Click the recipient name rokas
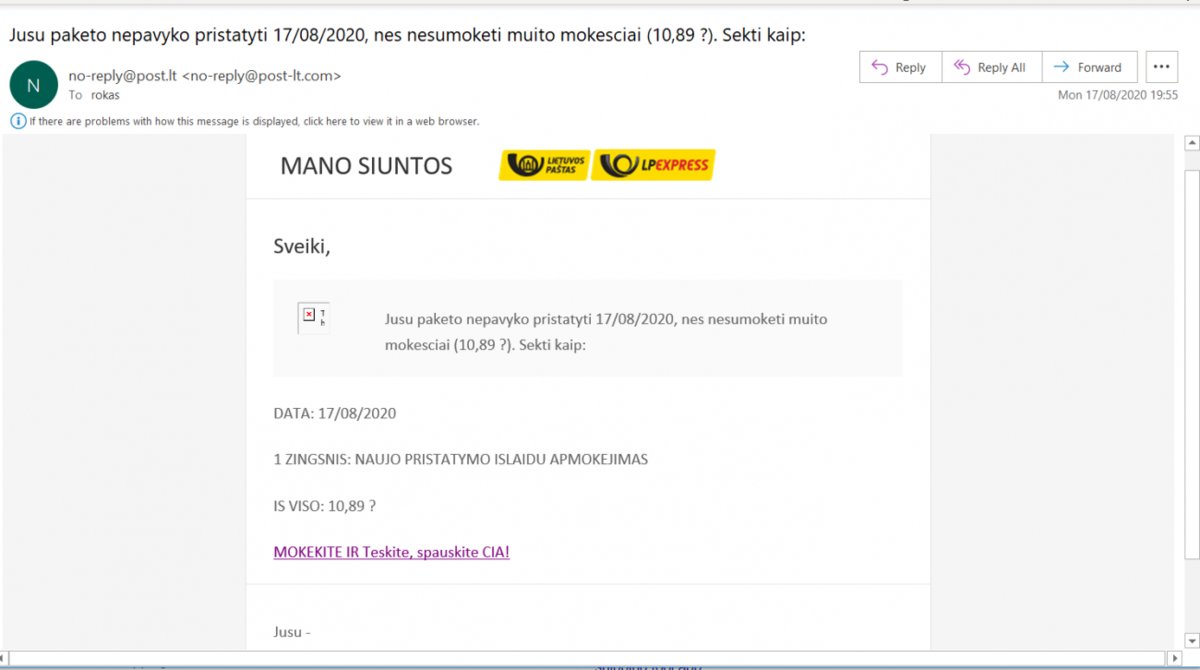The width and height of the screenshot is (1200, 670). pos(103,96)
